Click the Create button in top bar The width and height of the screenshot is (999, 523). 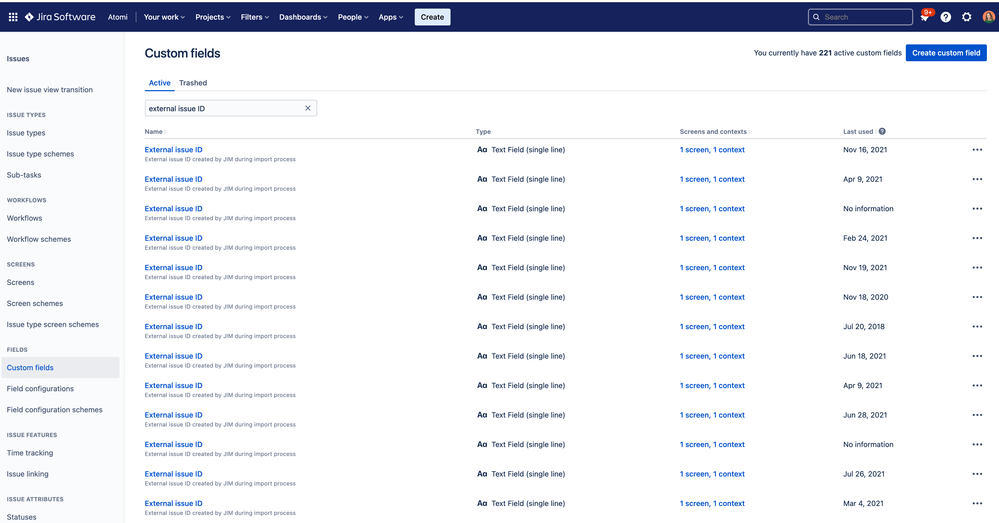(433, 17)
